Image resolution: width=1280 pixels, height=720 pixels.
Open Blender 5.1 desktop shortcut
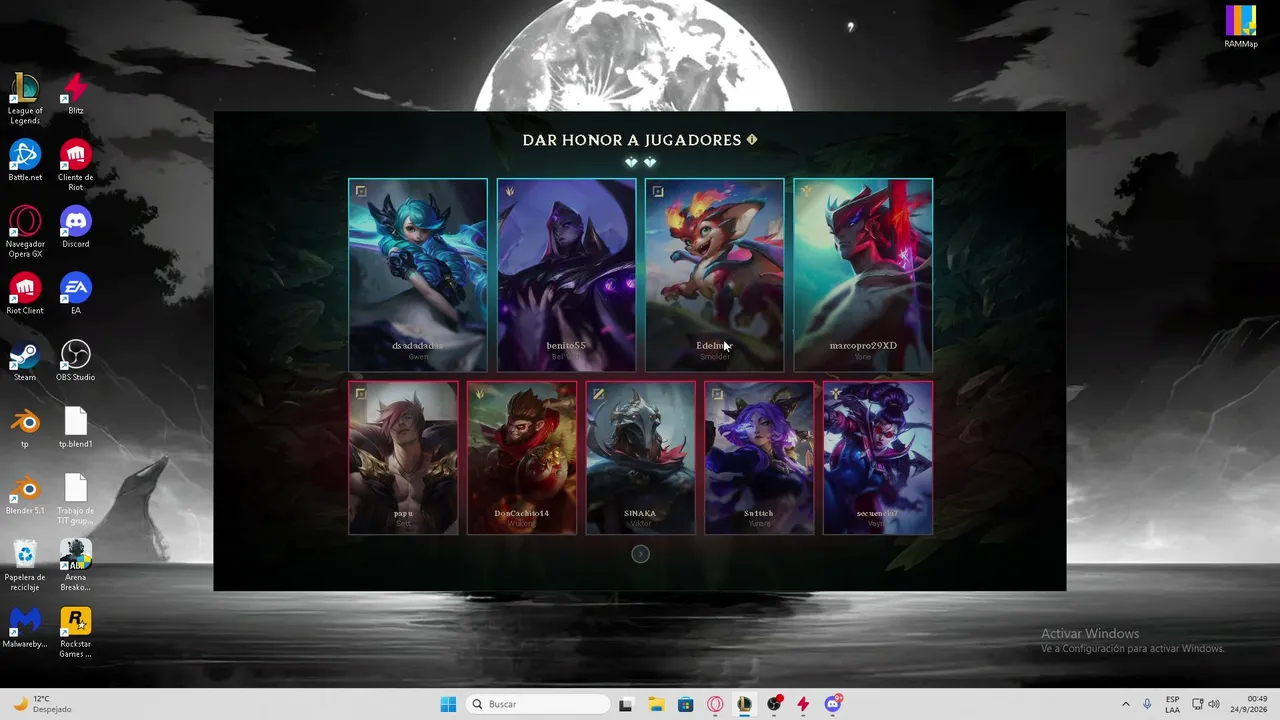click(25, 494)
